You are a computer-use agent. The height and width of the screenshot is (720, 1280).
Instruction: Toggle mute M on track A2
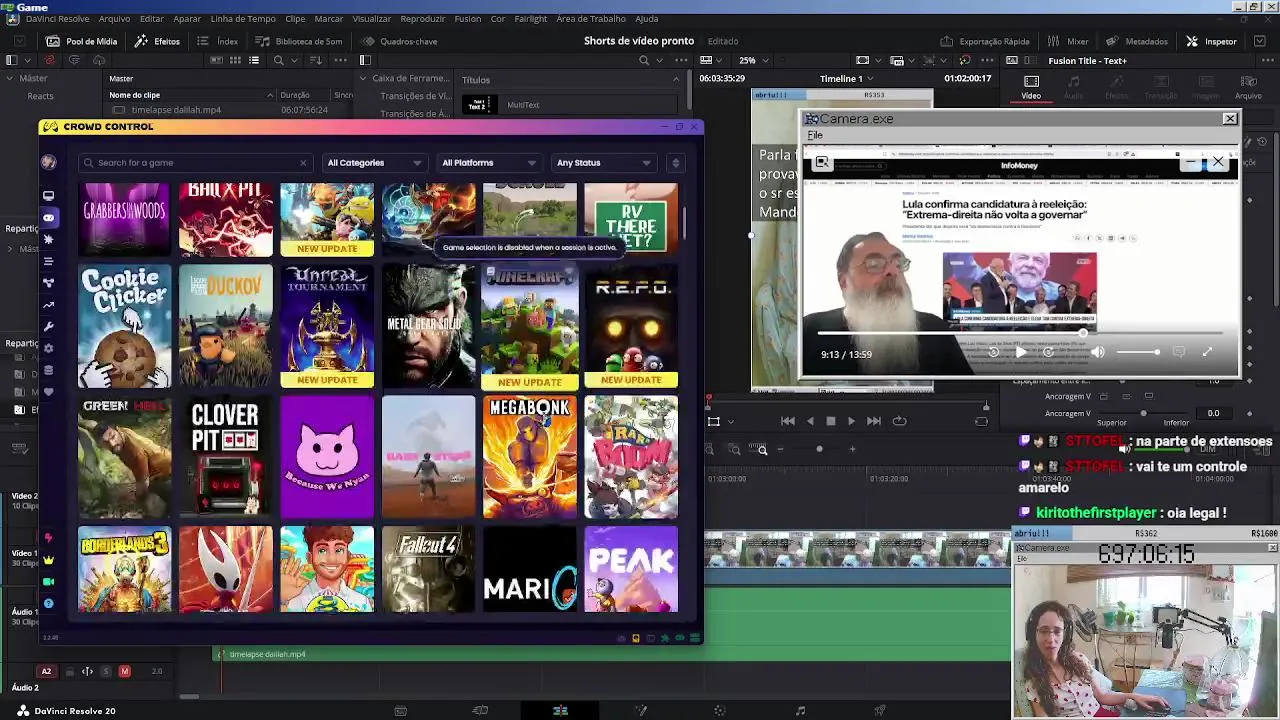point(124,671)
